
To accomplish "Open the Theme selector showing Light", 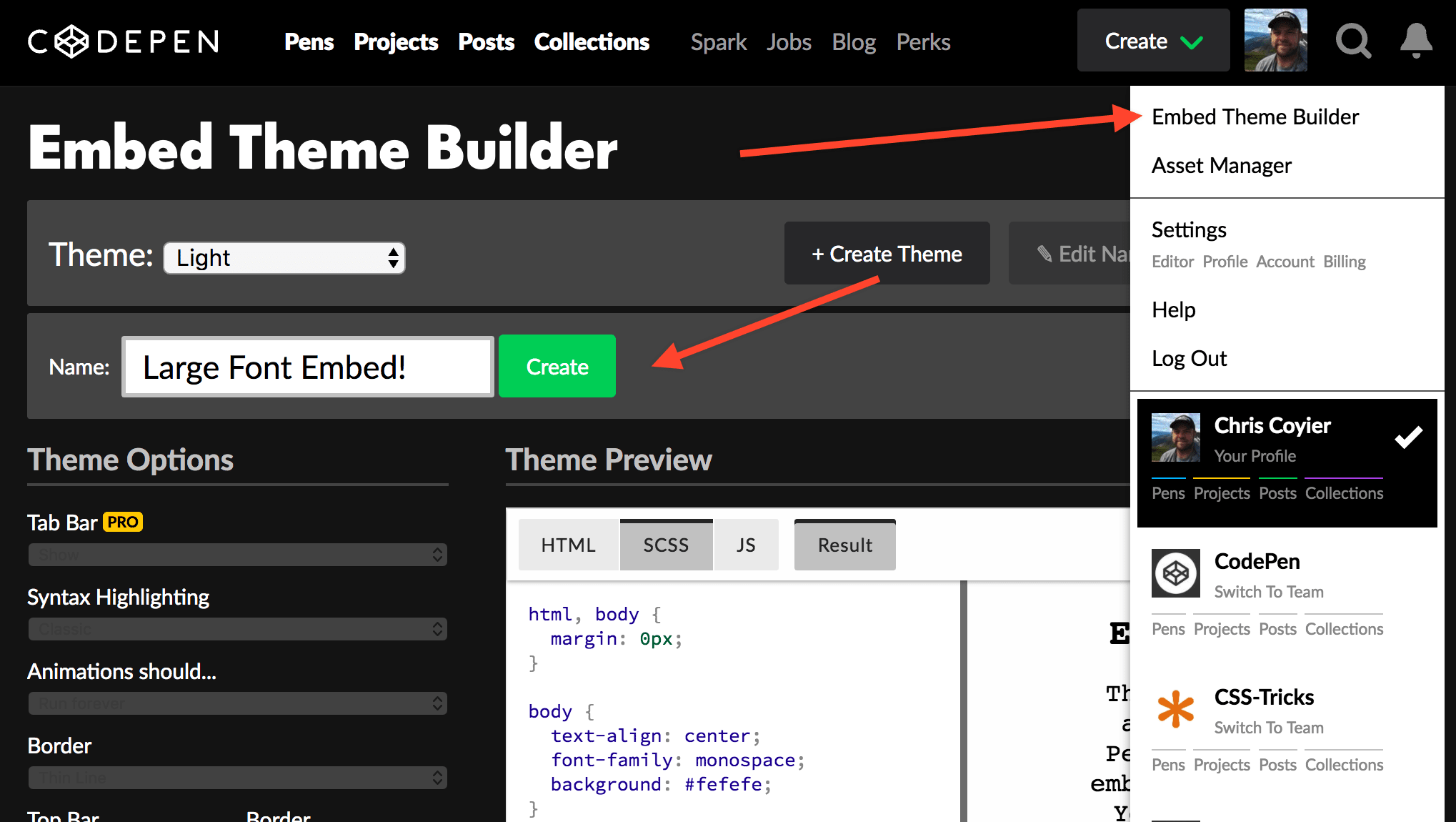I will point(284,258).
